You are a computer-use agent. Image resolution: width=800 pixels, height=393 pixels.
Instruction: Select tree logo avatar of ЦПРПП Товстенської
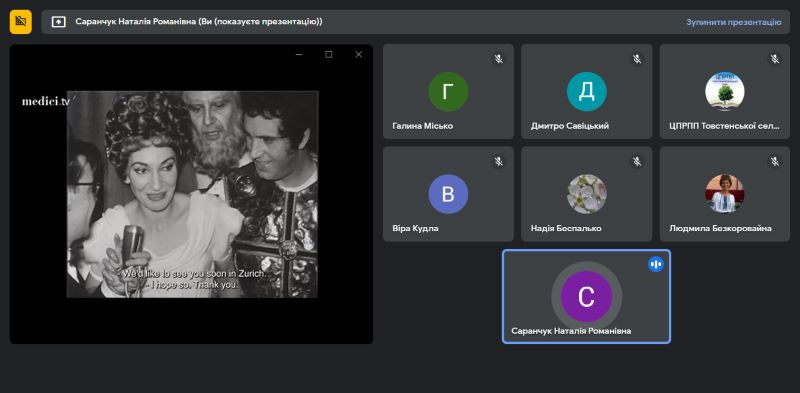724,92
